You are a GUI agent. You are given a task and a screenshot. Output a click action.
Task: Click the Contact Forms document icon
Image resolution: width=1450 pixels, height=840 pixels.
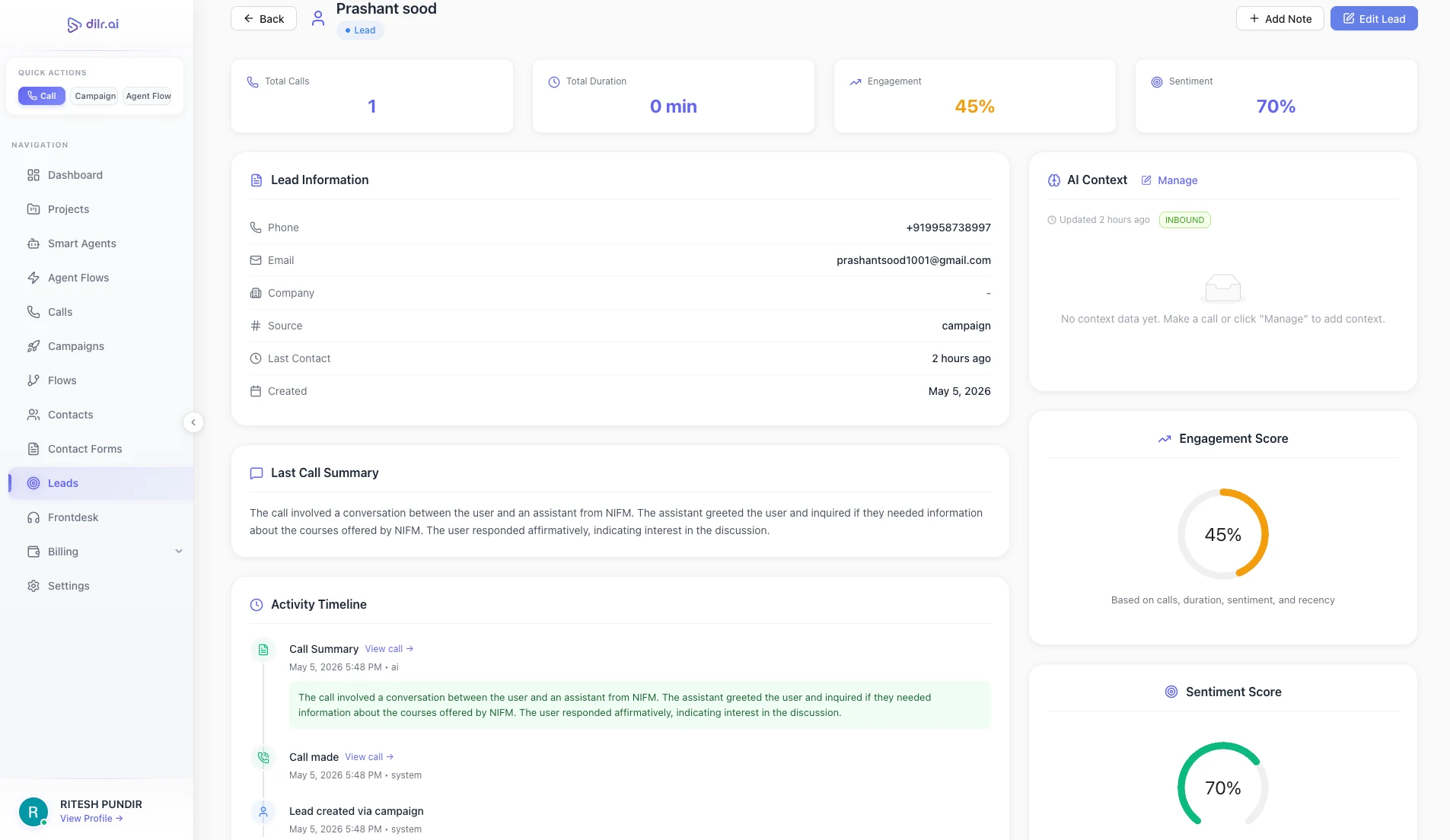coord(33,449)
